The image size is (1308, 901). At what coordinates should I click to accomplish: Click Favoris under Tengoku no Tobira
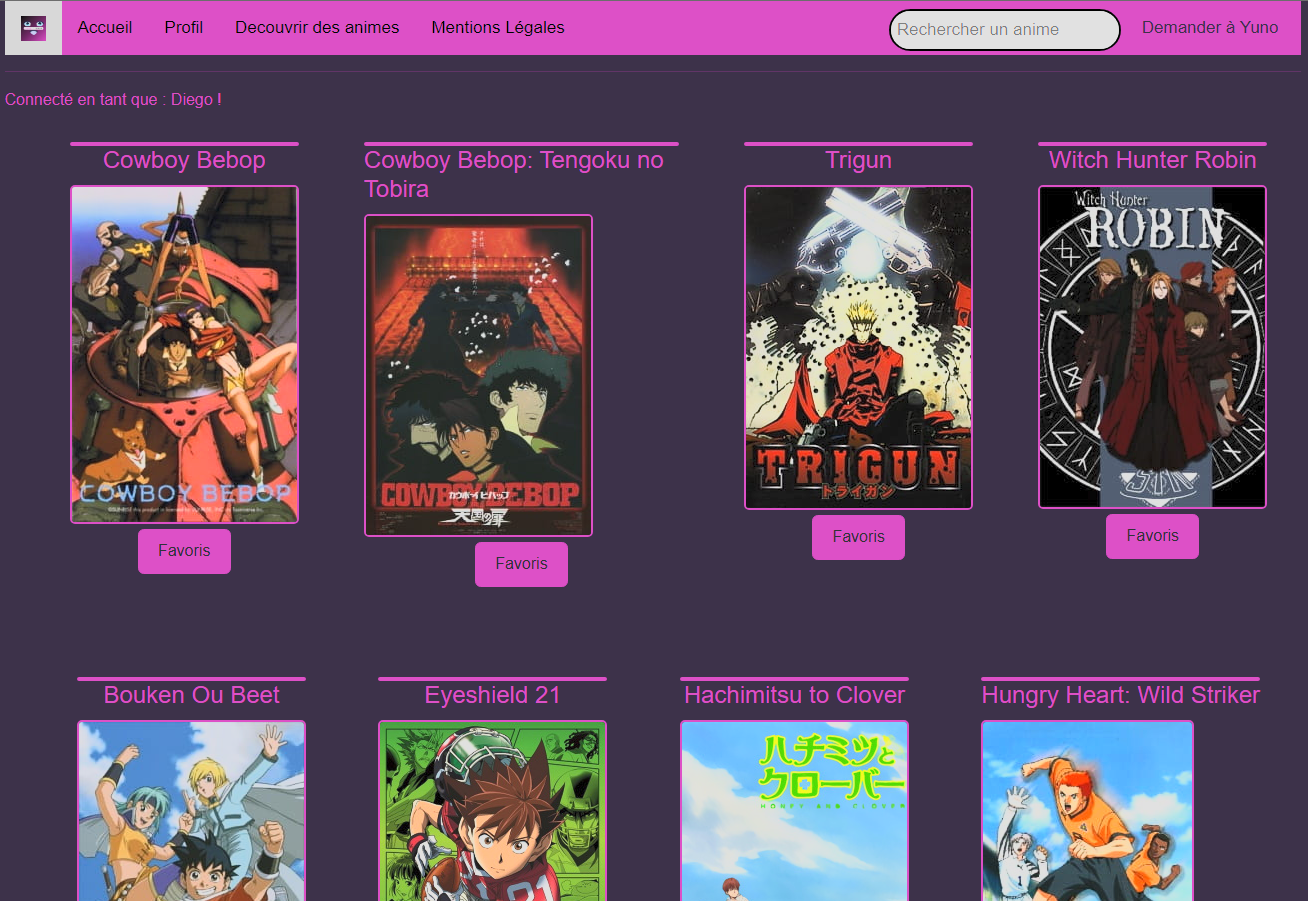(521, 564)
